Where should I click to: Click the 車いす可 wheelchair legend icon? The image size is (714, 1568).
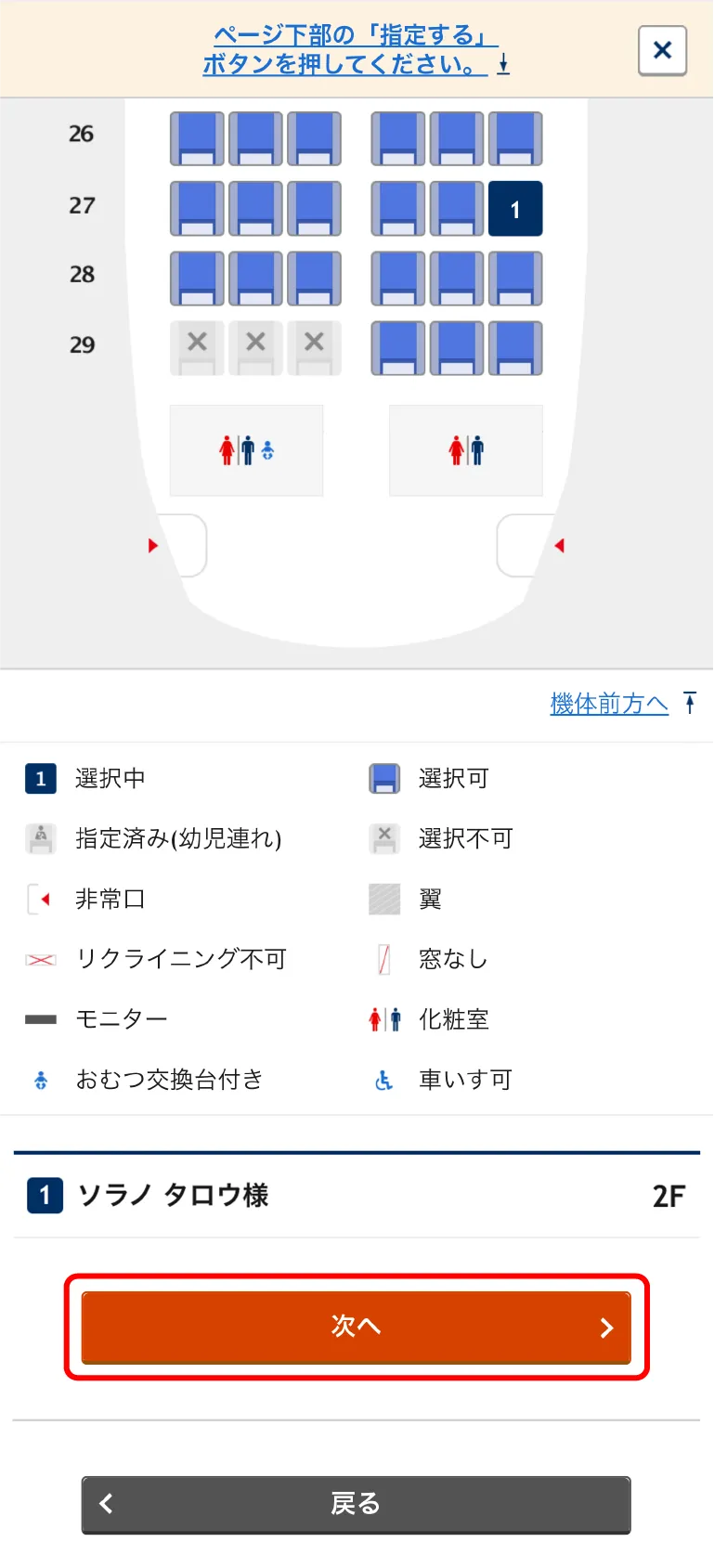coord(383,1079)
